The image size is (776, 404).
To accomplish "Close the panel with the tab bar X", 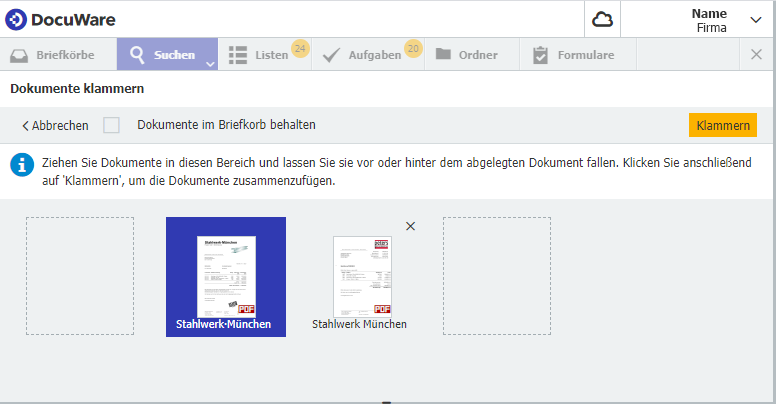I will pyautogui.click(x=756, y=54).
